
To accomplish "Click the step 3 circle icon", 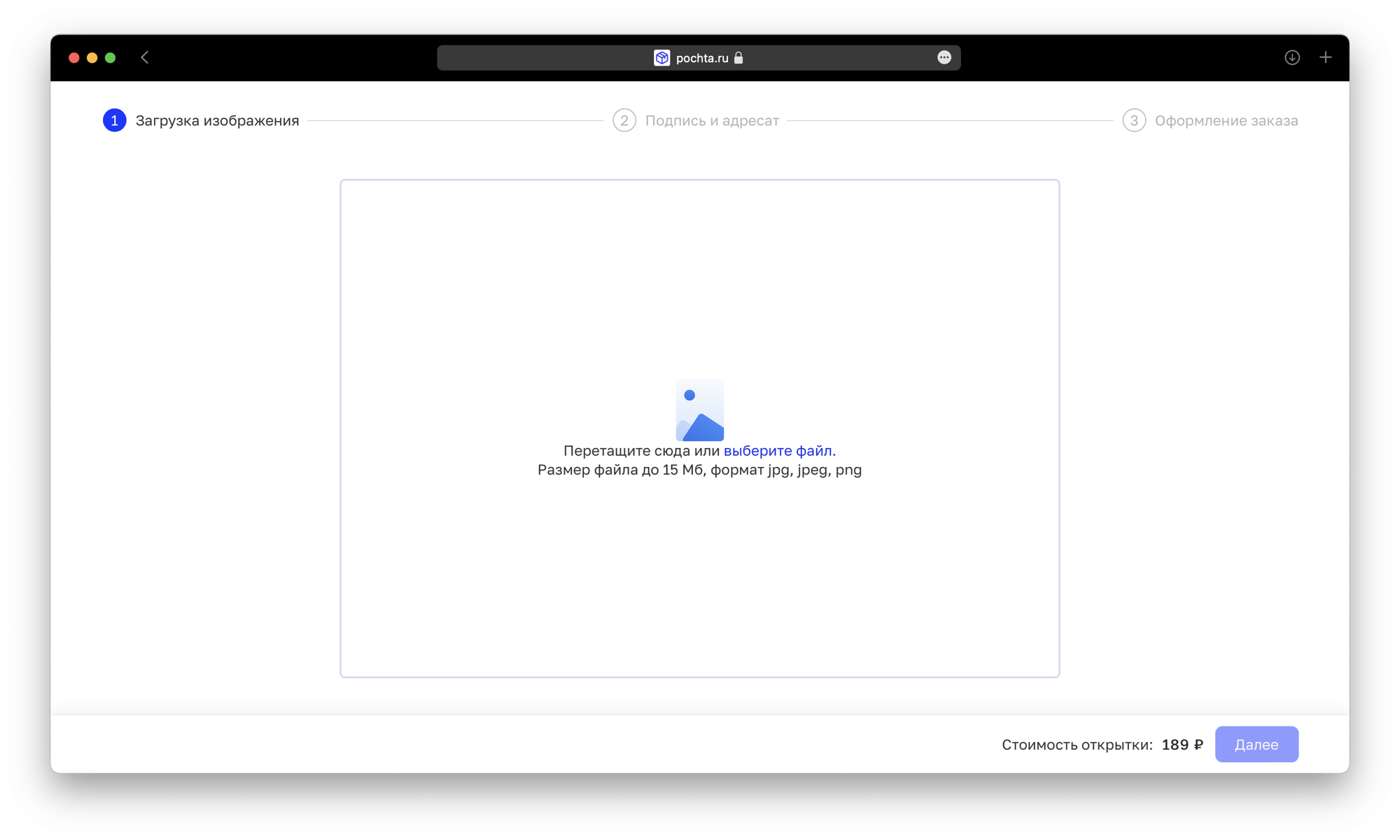I will click(x=1134, y=120).
